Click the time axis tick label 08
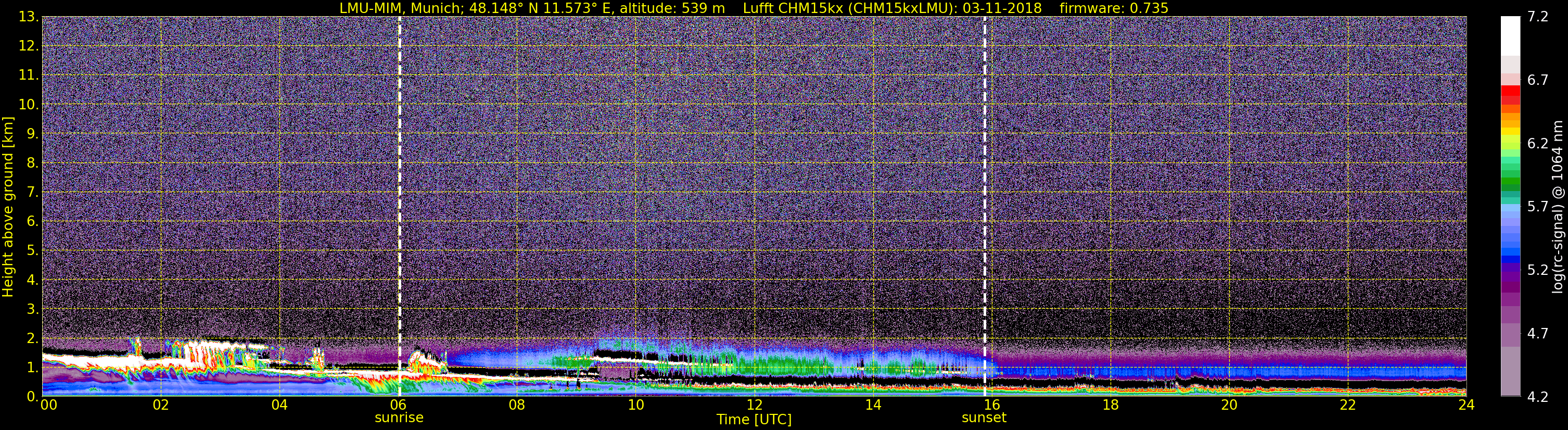Screen dimensions: 1568x430 (x=517, y=405)
